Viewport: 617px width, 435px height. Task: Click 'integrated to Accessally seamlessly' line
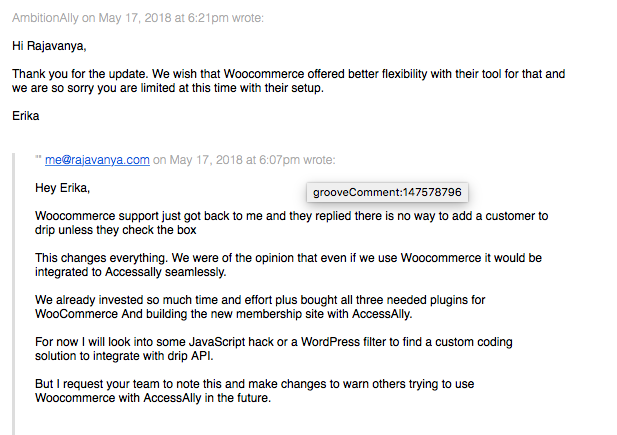coord(131,272)
